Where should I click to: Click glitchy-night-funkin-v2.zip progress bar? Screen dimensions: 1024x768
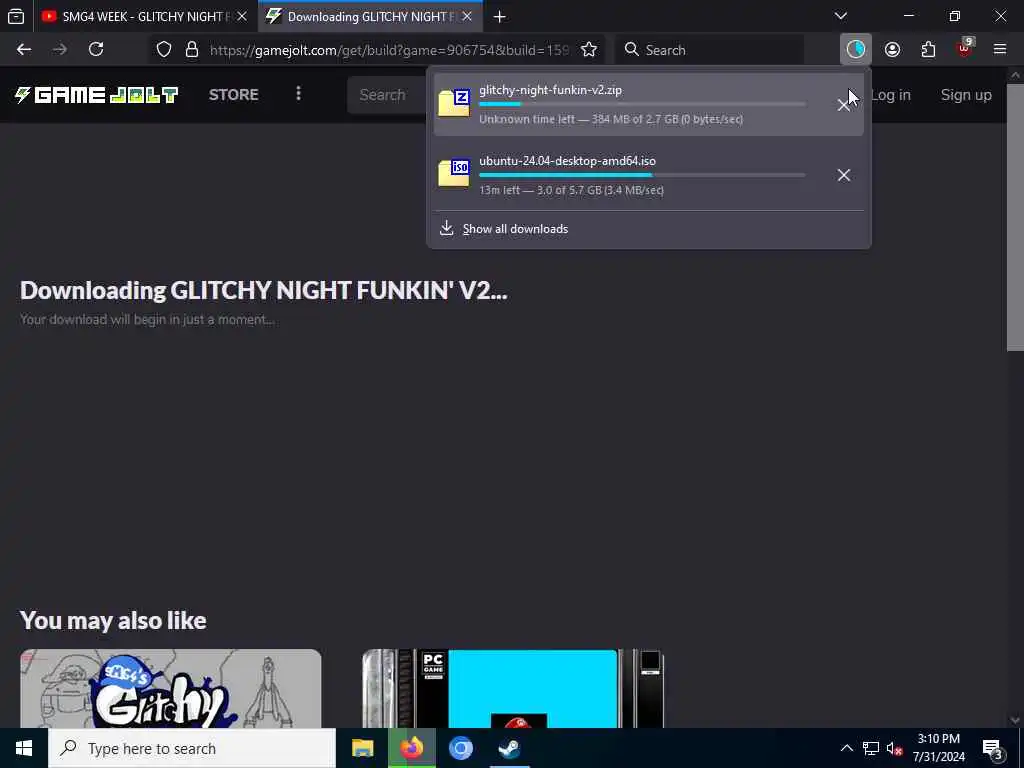pos(642,104)
